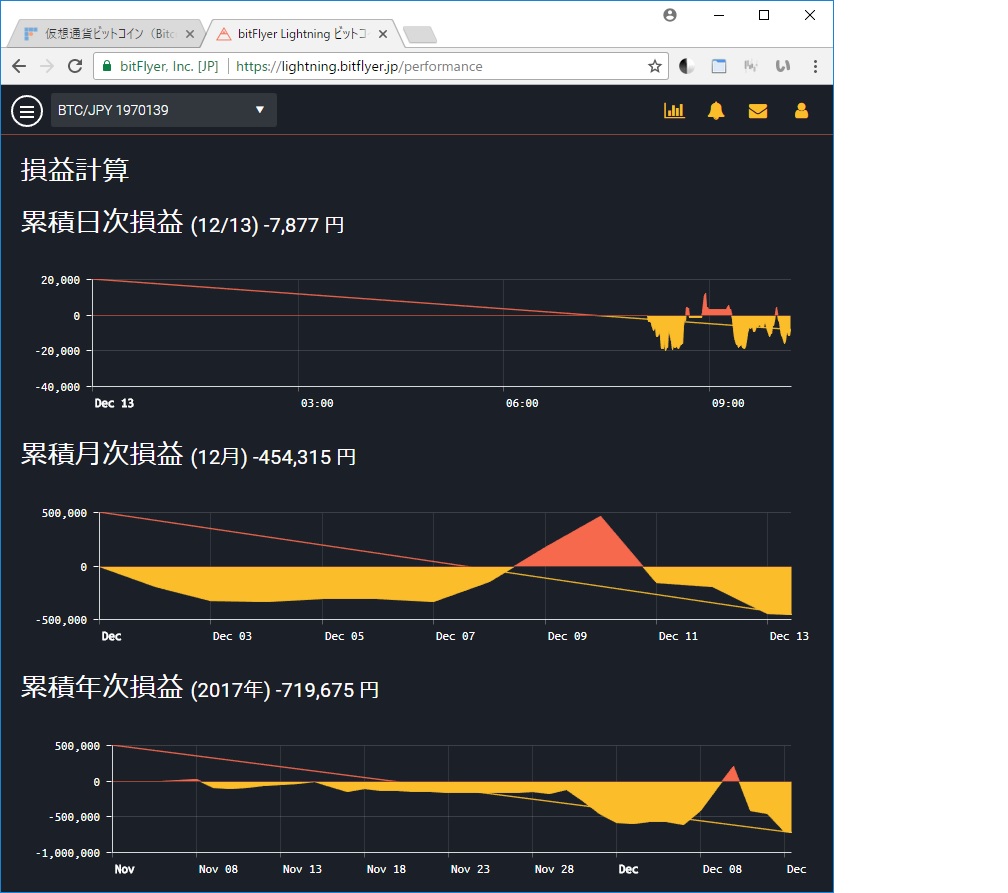Click the Dec 05 axis label

pos(344,636)
